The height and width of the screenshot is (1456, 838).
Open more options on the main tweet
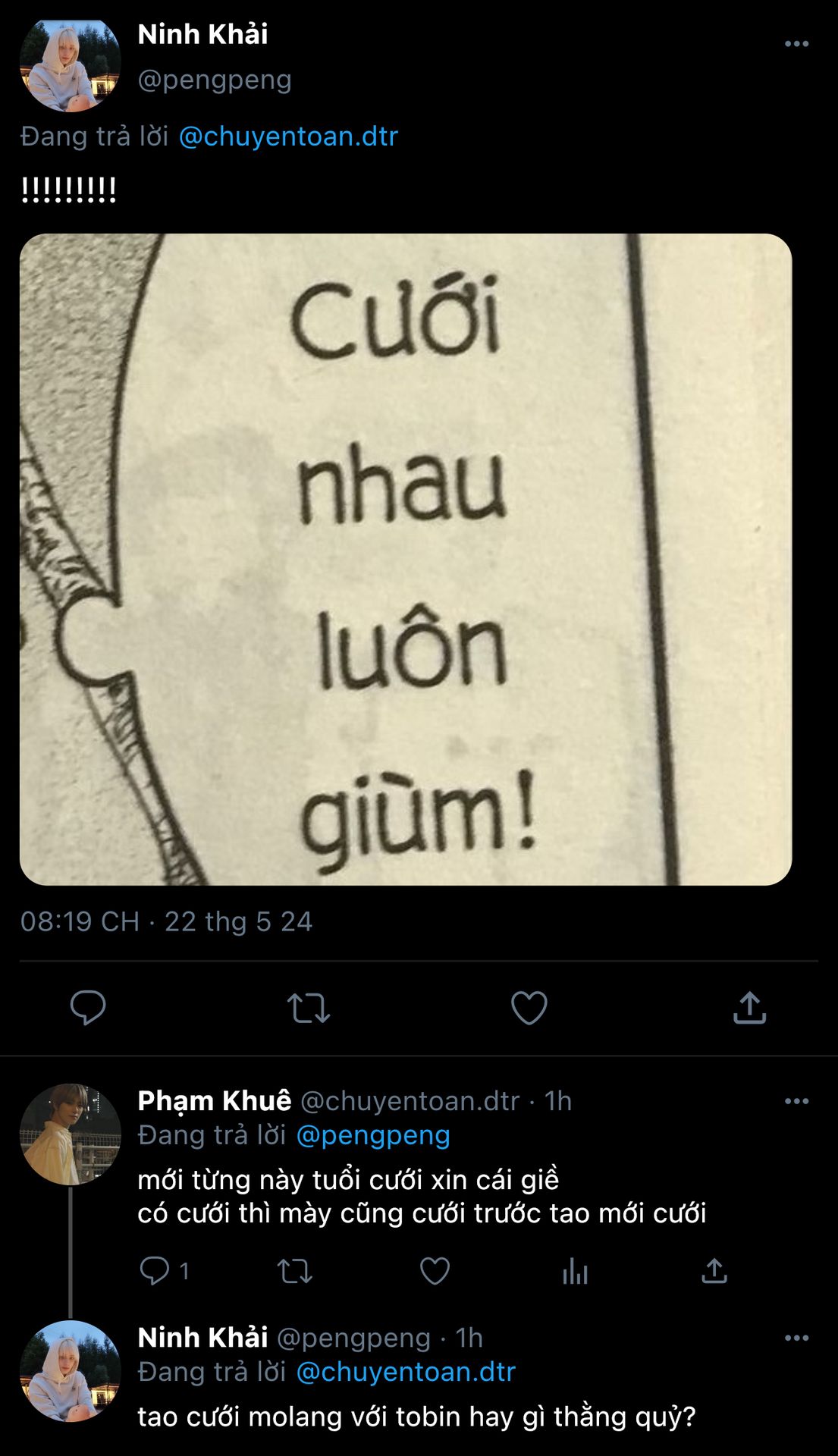[796, 44]
